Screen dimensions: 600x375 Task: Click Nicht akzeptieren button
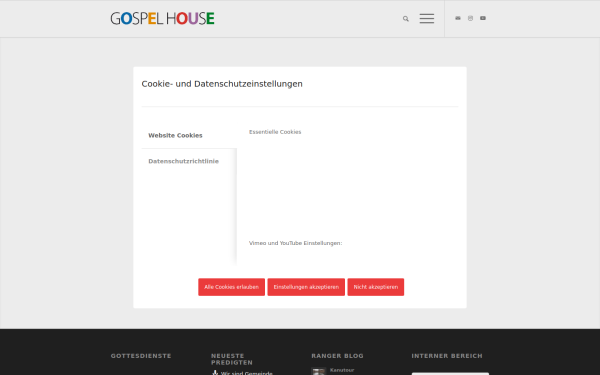pyautogui.click(x=376, y=287)
